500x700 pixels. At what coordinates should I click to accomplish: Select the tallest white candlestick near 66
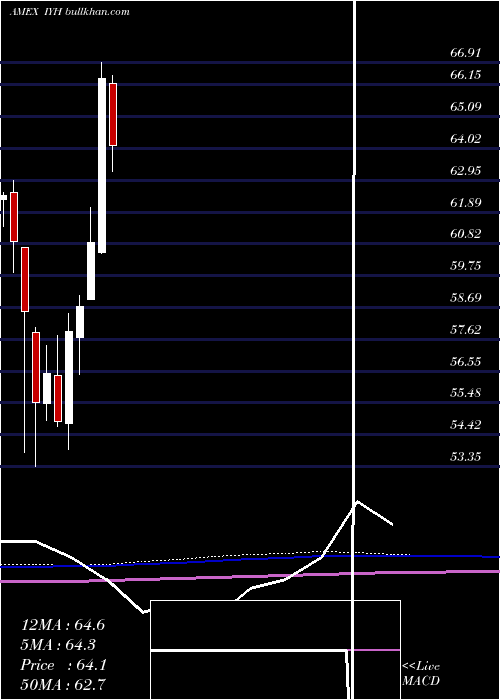102,165
